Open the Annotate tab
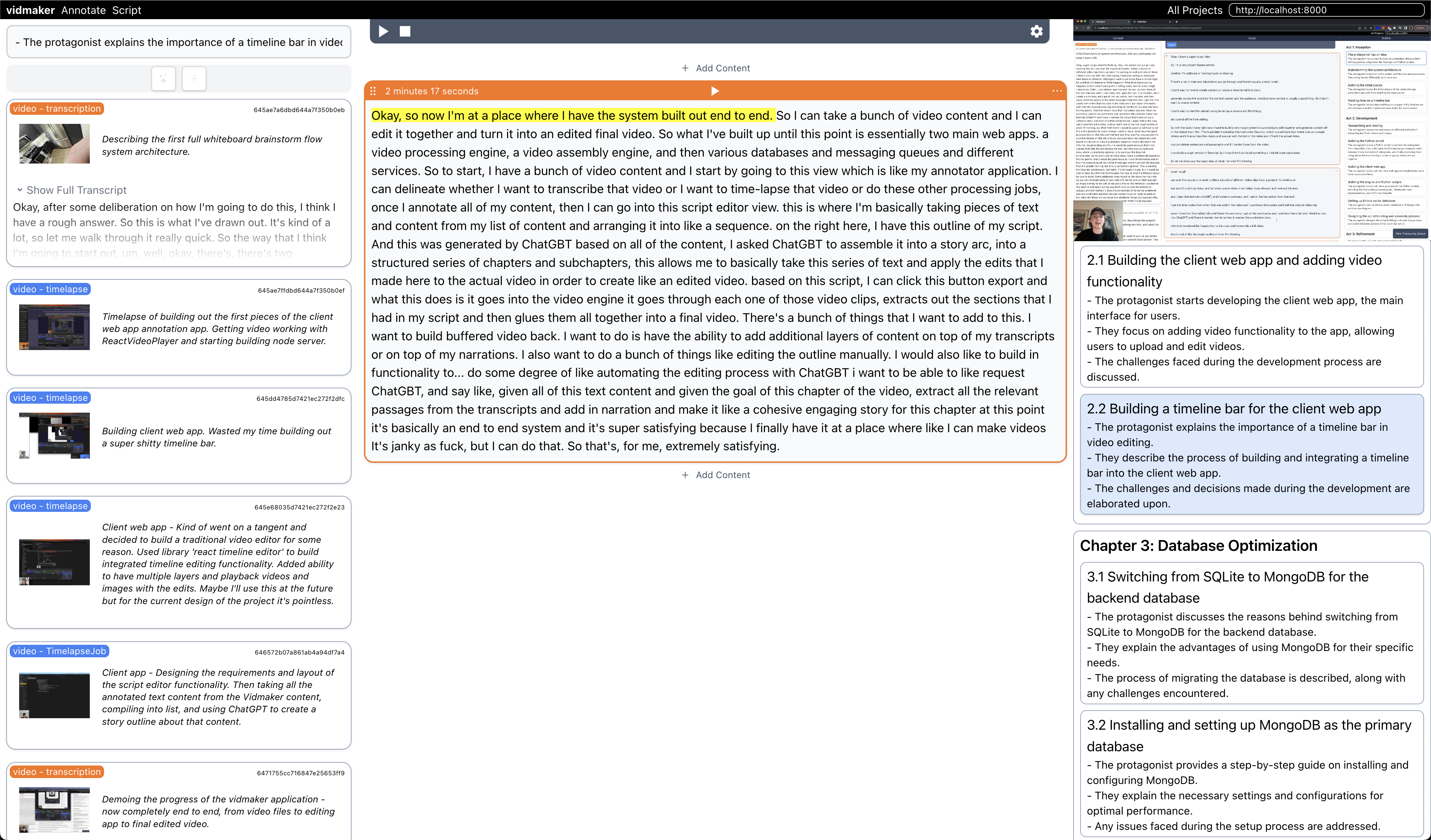This screenshot has height=840, width=1431. [84, 10]
